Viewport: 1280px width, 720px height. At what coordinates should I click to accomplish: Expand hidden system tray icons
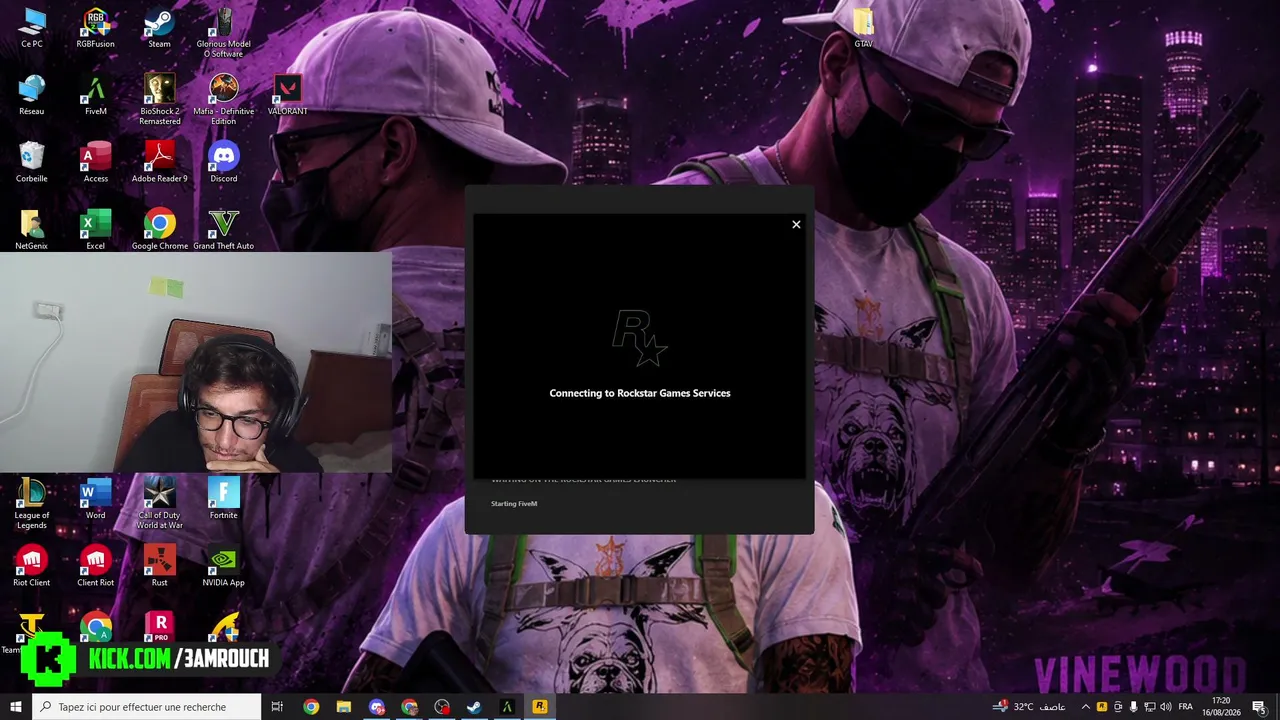tap(1085, 707)
